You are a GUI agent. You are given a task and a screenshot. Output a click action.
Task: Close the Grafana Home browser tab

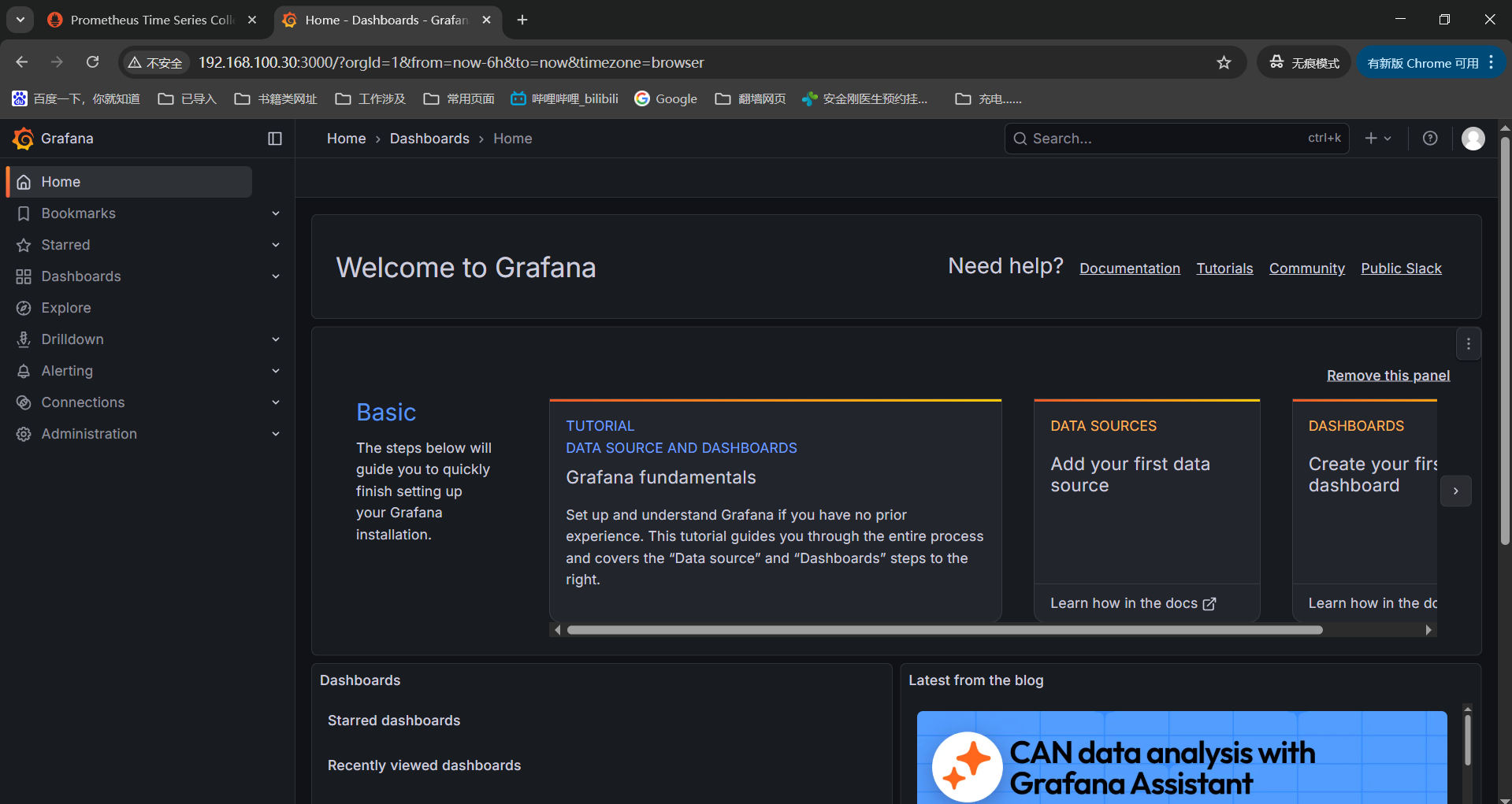click(486, 20)
